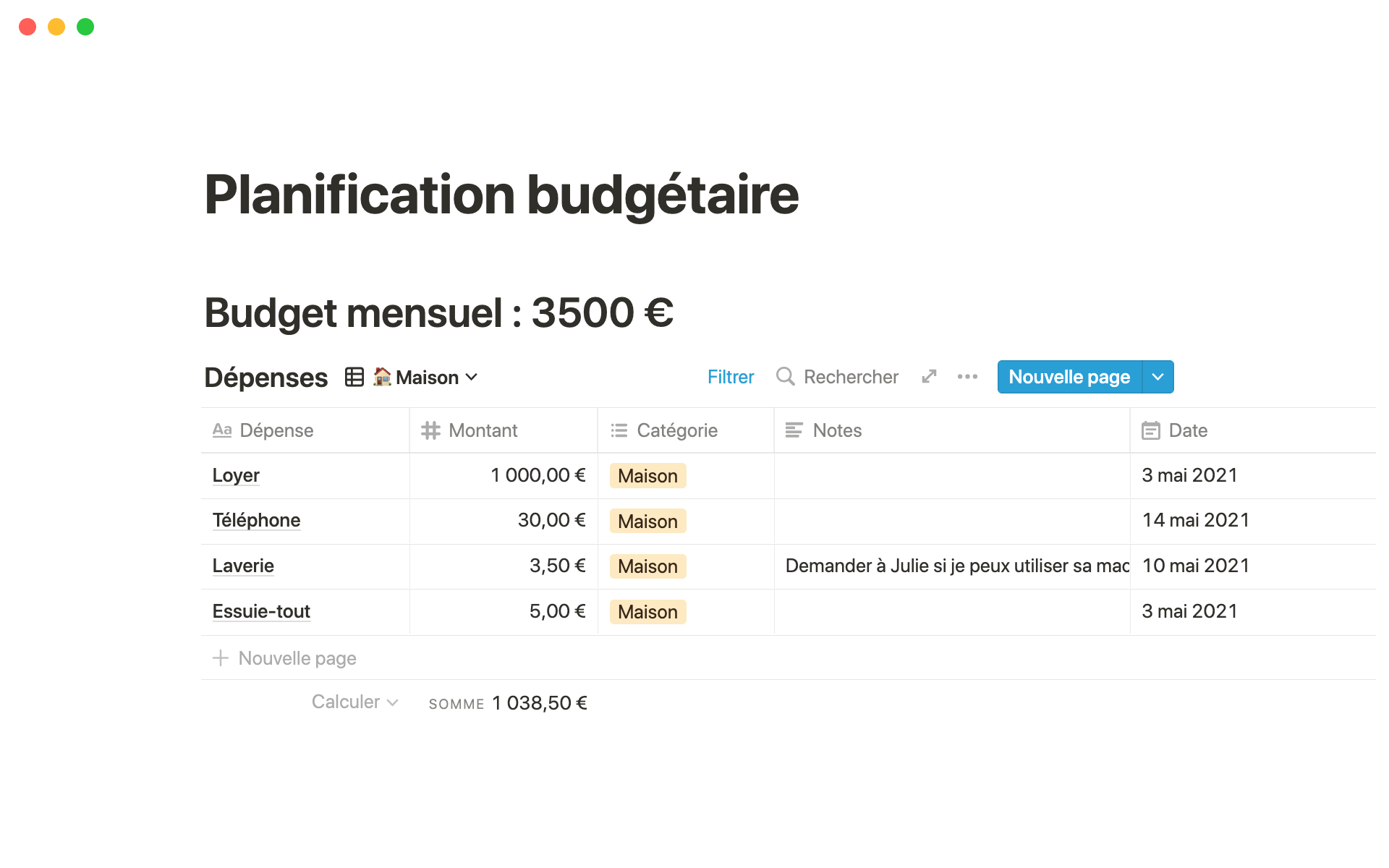Screen dimensions: 1389x868
Task: Click the plus icon to add a row
Action: tap(221, 658)
